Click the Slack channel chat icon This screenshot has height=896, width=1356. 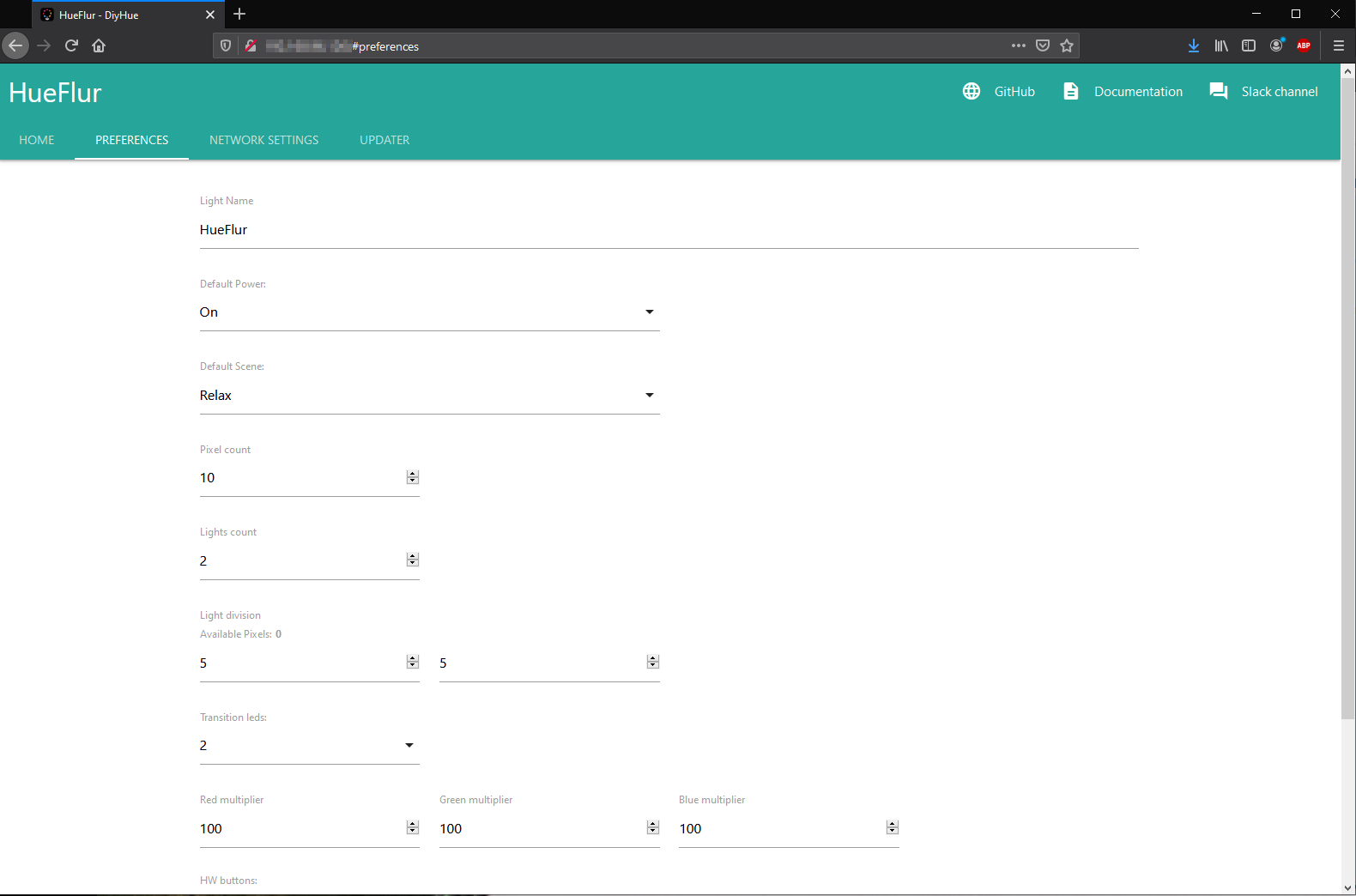click(x=1219, y=91)
